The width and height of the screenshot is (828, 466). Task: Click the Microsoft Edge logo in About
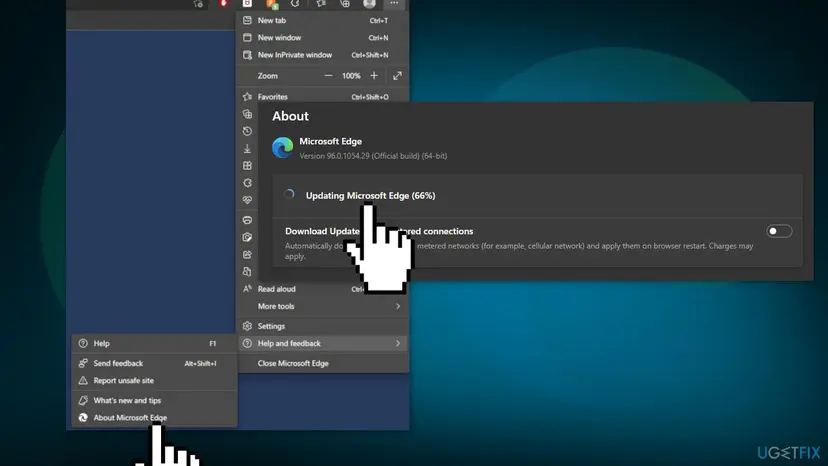(283, 147)
